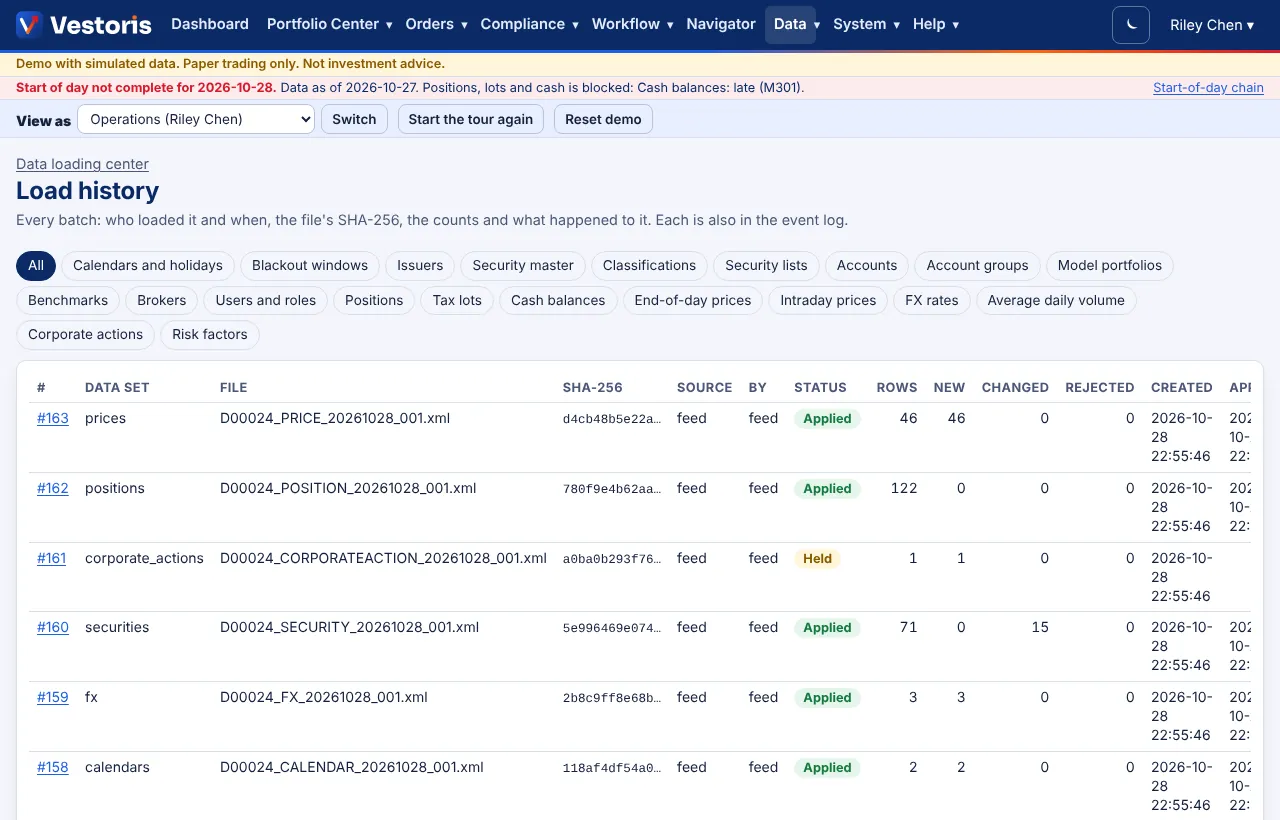Go back to Data loading center

click(82, 164)
